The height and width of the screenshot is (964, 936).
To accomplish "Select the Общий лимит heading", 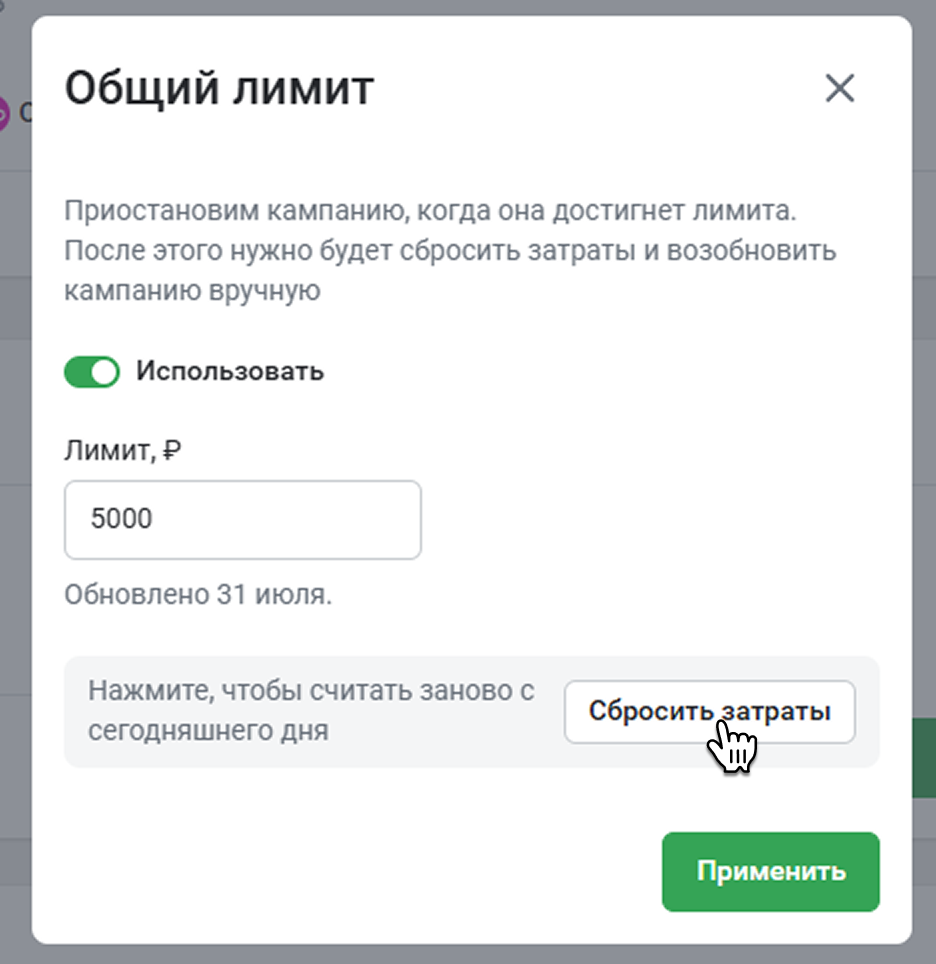I will (x=219, y=89).
